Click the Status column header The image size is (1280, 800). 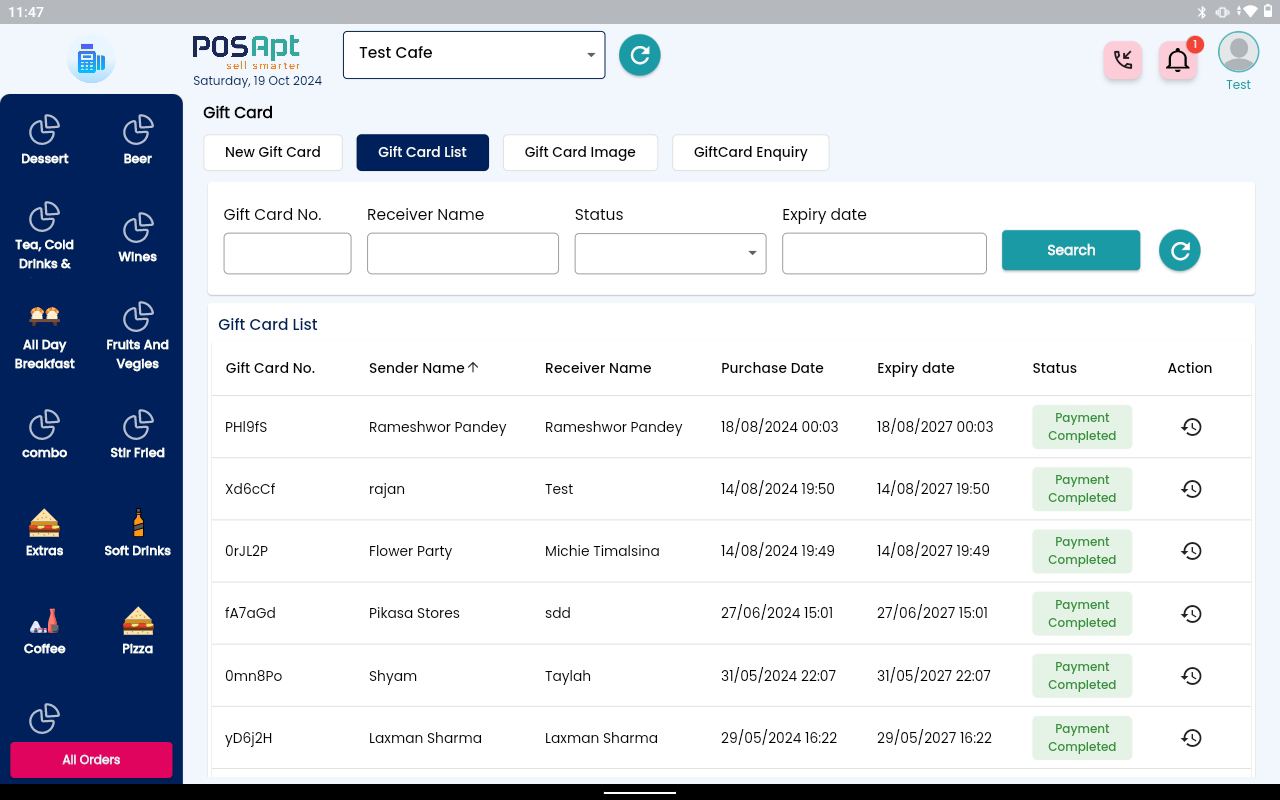[1055, 368]
